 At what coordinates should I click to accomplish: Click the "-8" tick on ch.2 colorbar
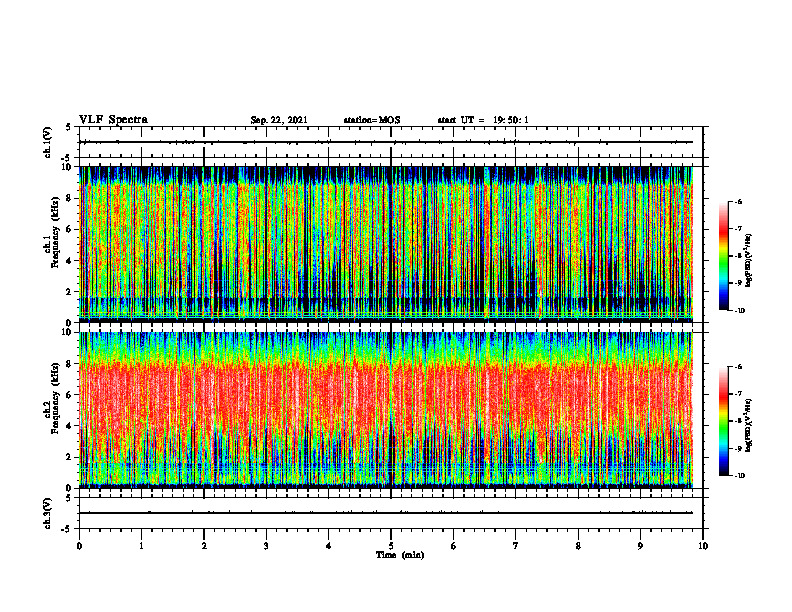pyautogui.click(x=739, y=421)
